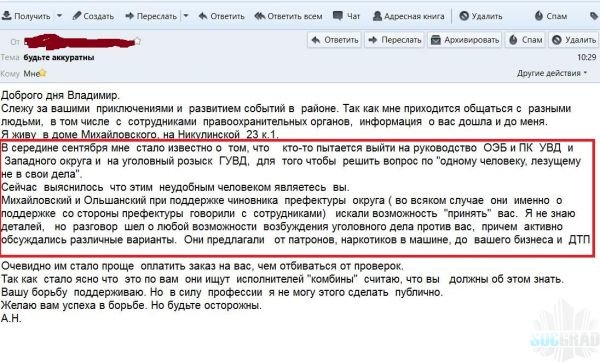
Task: Click Спам button in message header
Action: [525, 40]
